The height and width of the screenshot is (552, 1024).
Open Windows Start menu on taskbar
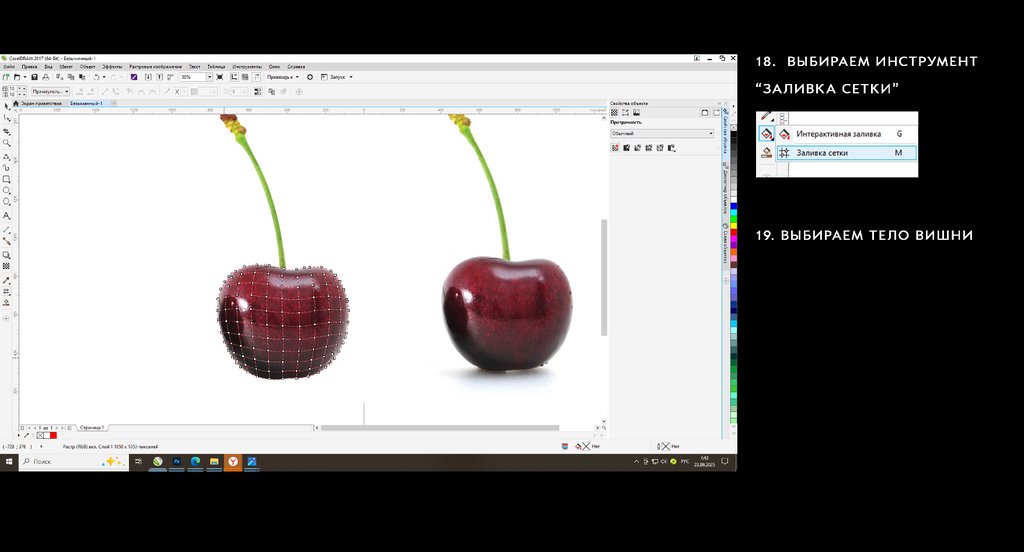[9, 462]
